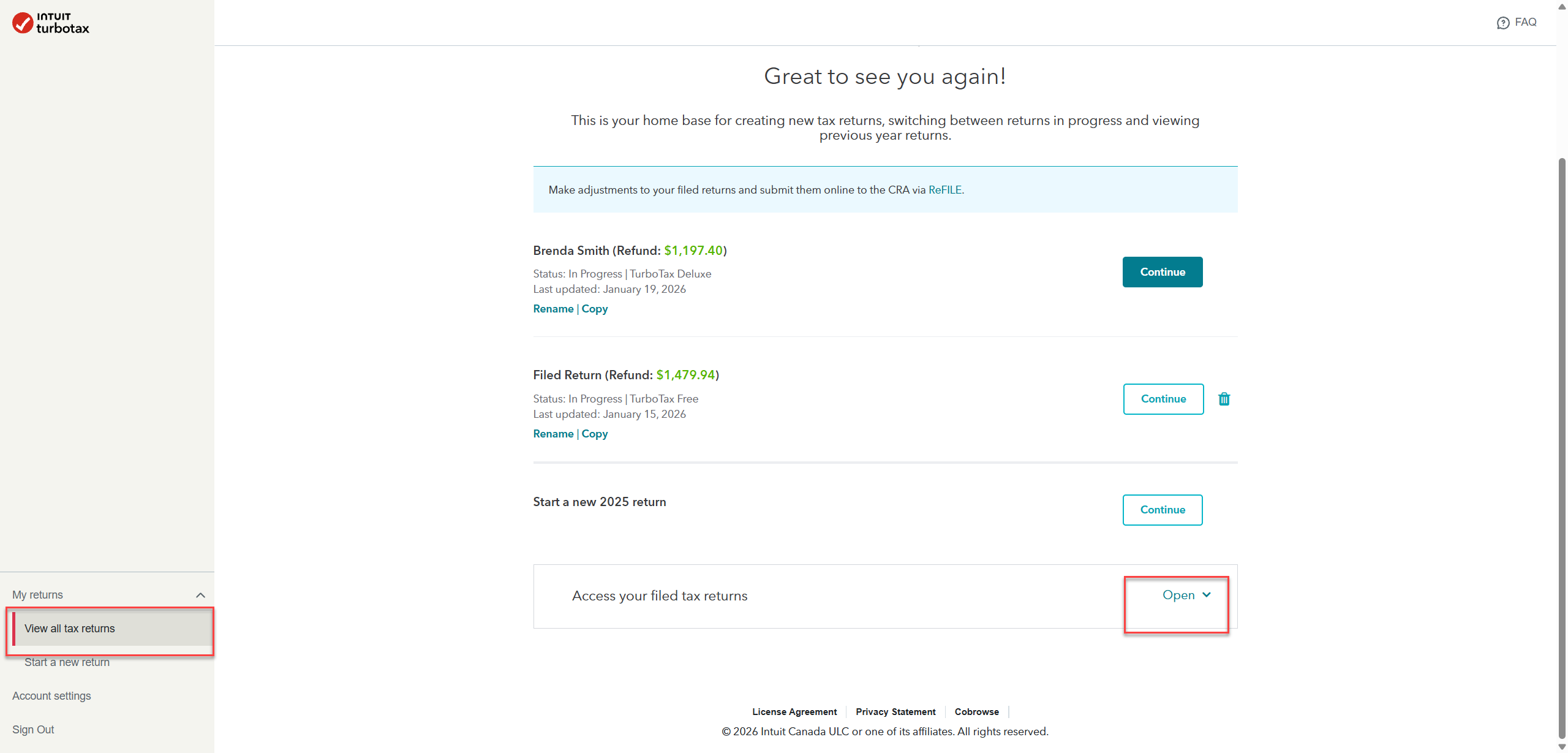Image resolution: width=1568 pixels, height=753 pixels.
Task: View the Privacy Statement
Action: tap(895, 712)
